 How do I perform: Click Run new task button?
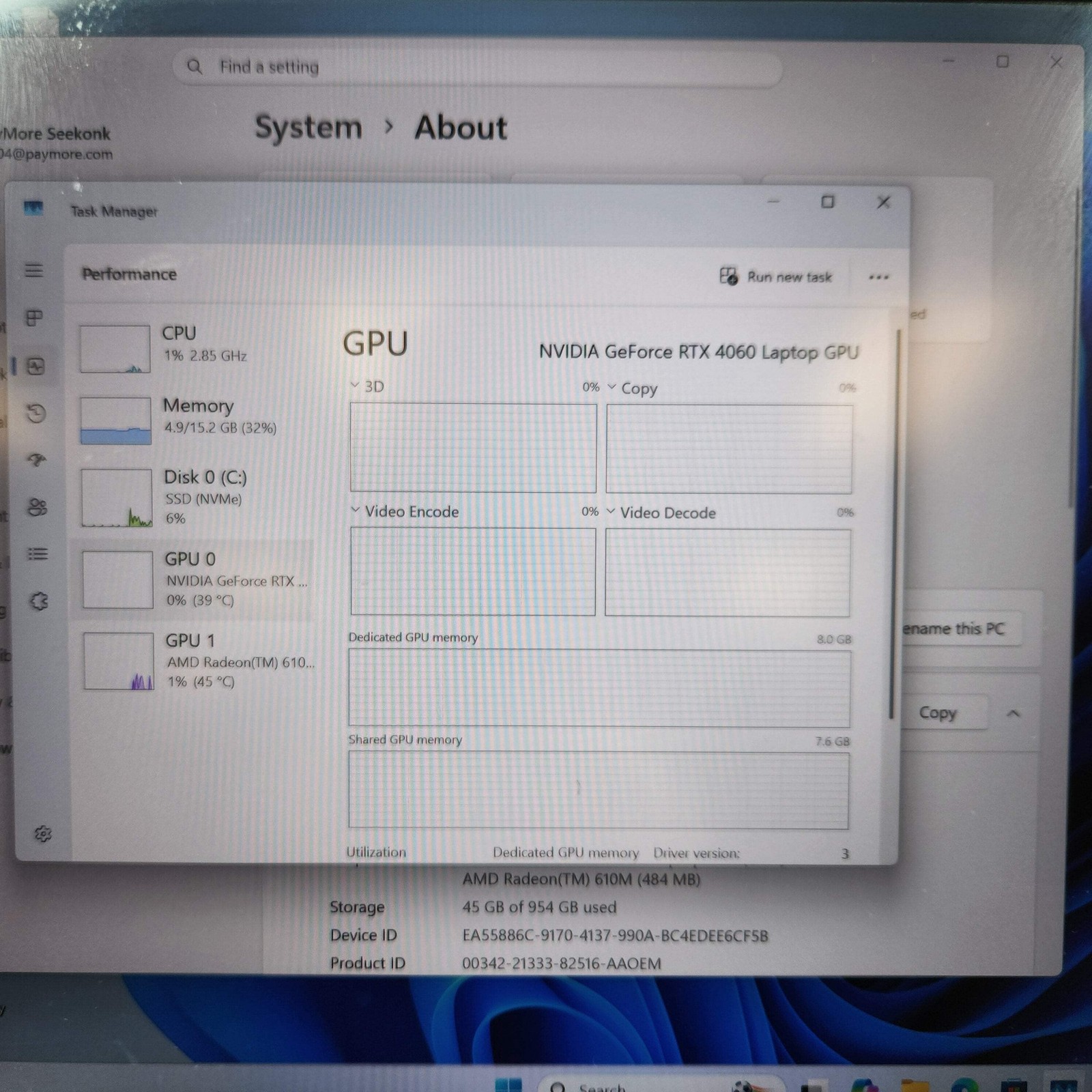click(x=776, y=276)
